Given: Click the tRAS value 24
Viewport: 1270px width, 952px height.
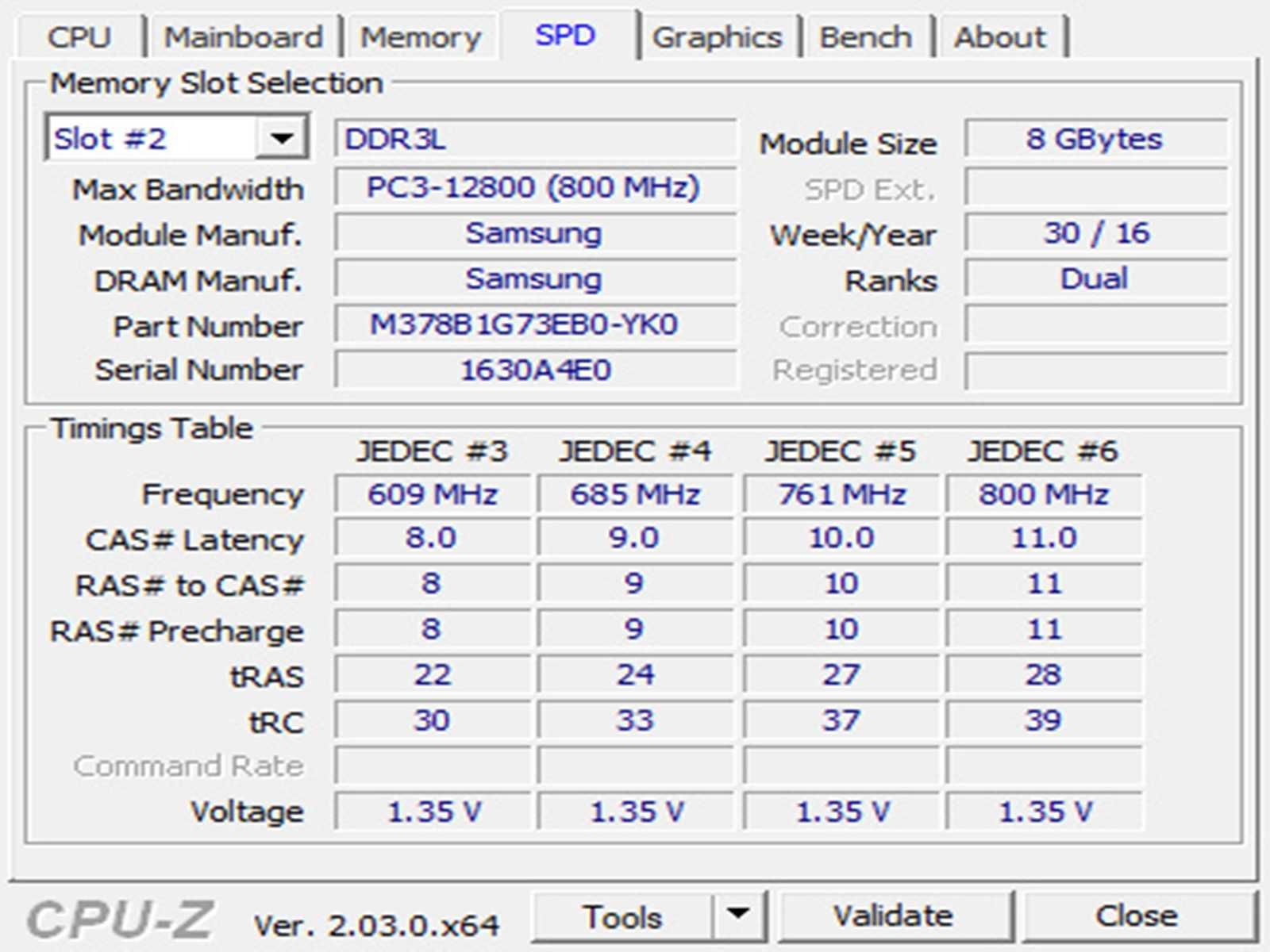Looking at the screenshot, I should coord(635,675).
